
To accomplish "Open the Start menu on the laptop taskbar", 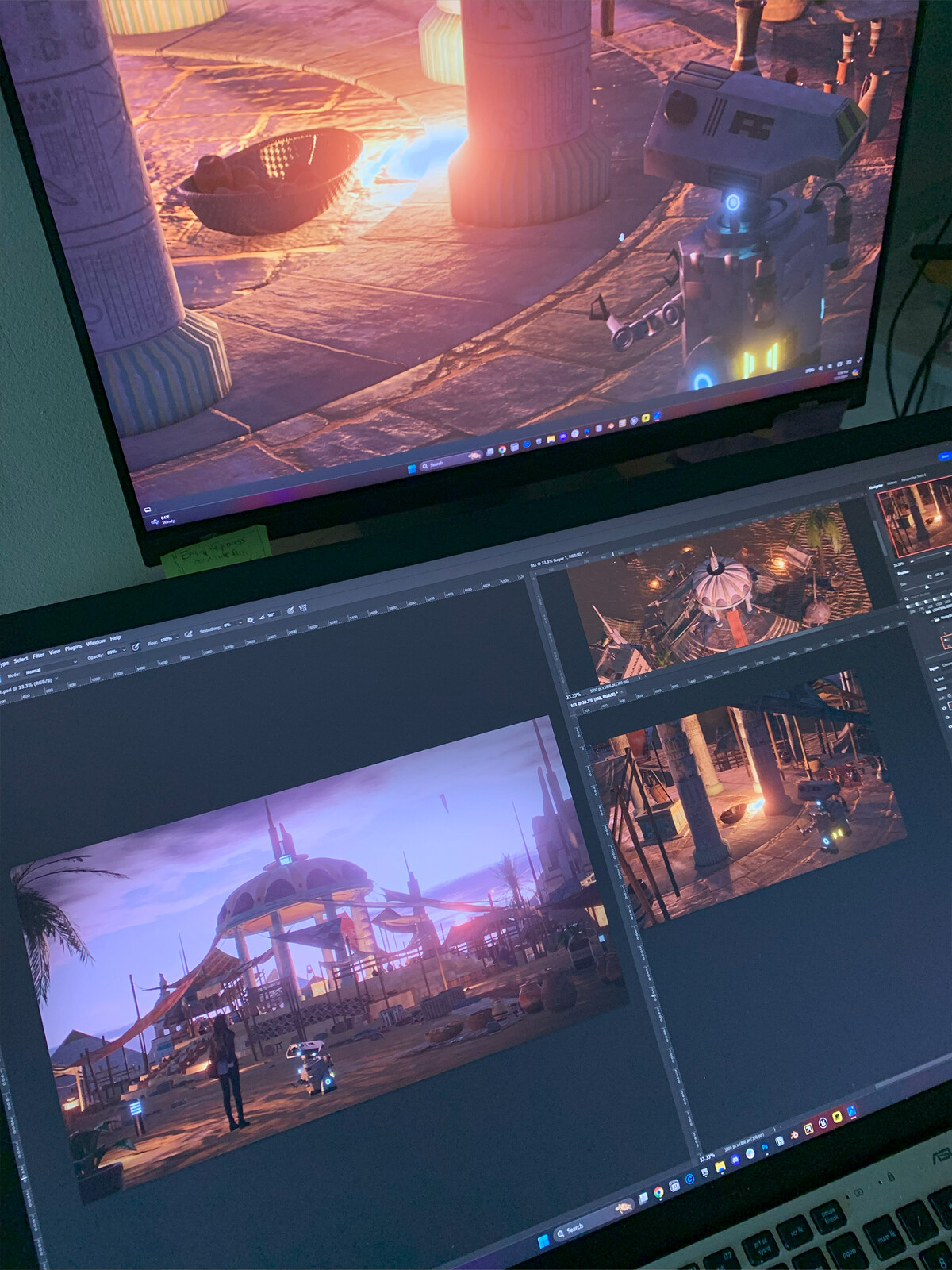I will tap(543, 1241).
